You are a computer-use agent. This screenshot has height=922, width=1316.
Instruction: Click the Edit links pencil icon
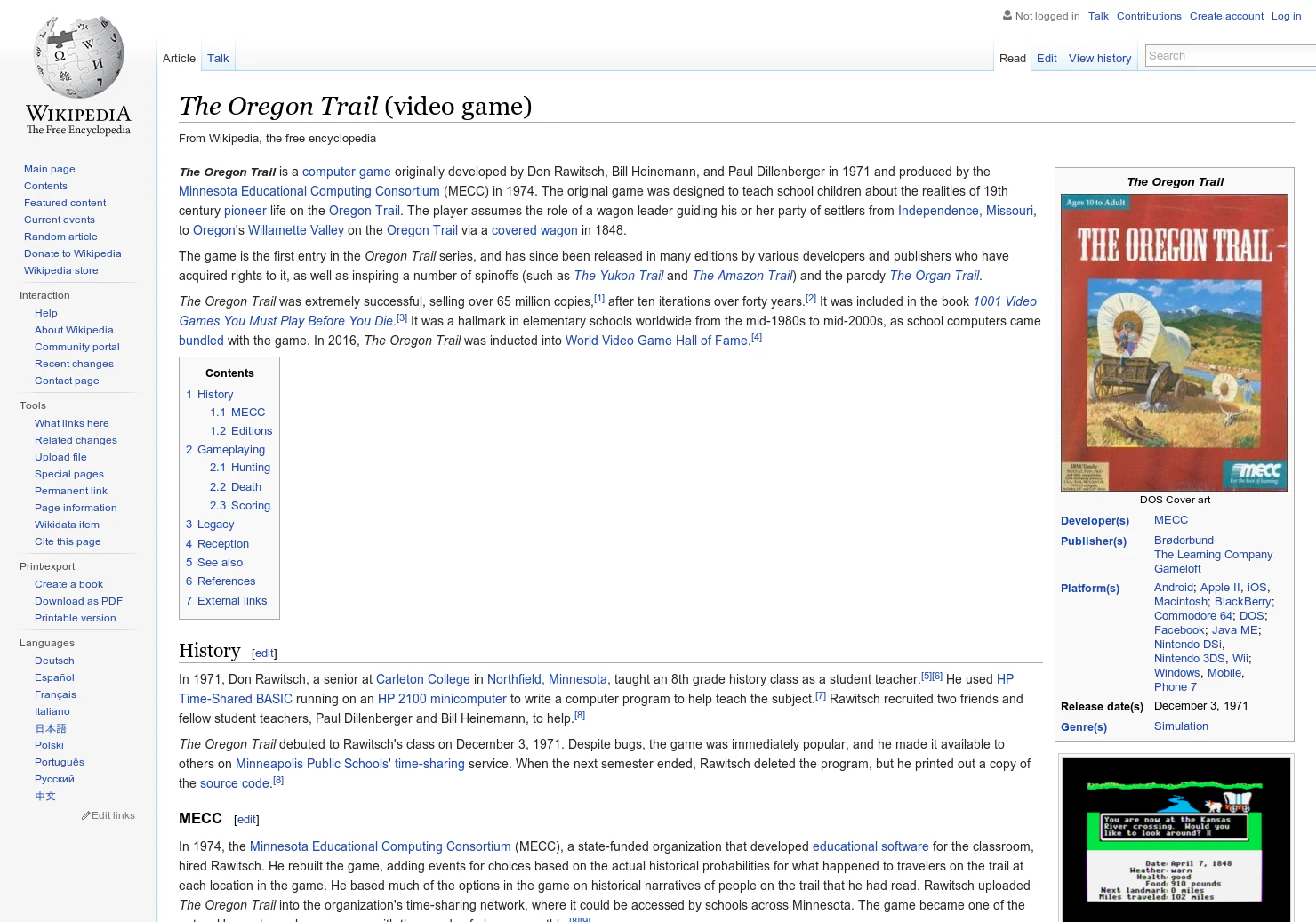[x=86, y=814]
